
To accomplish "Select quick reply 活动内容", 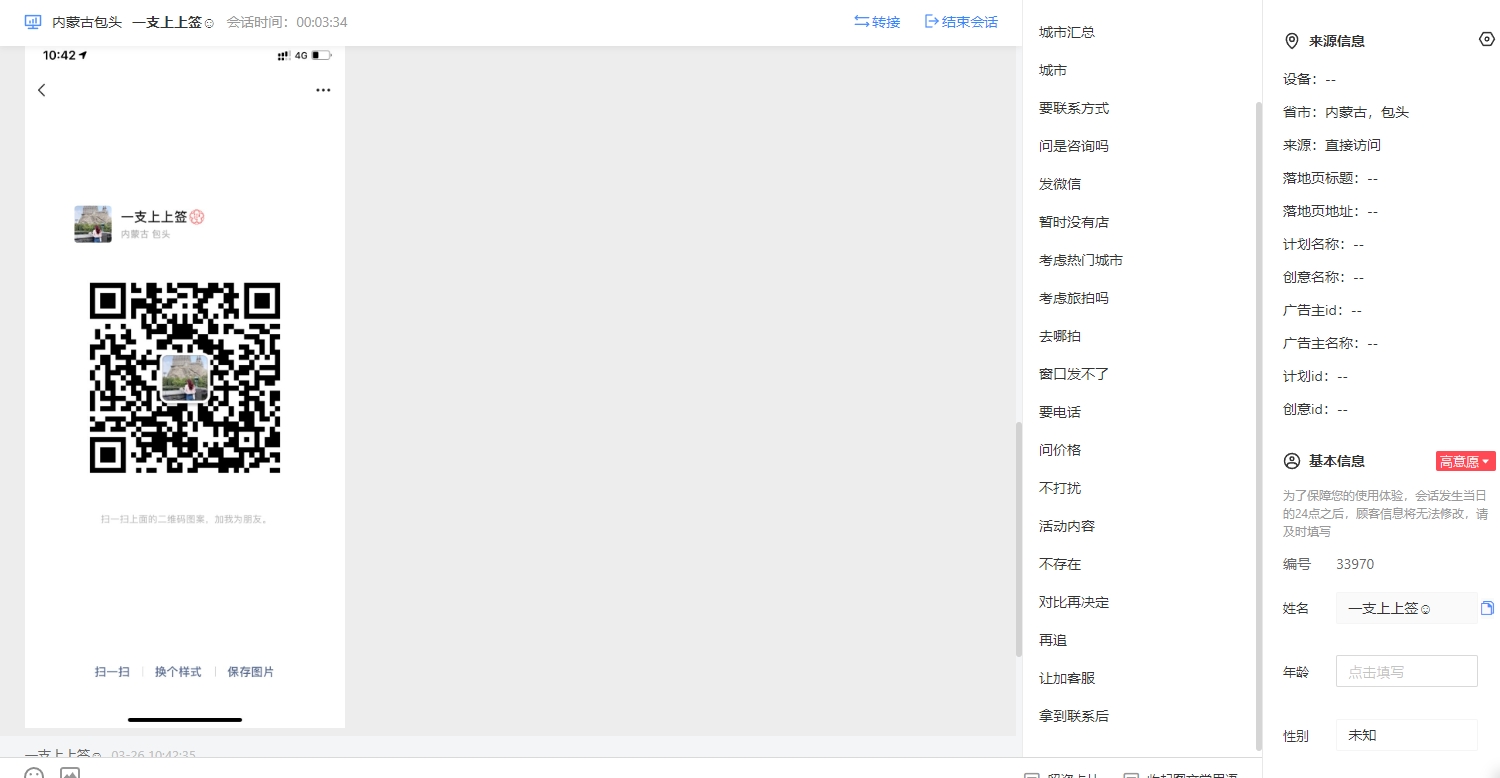I will click(x=1067, y=526).
